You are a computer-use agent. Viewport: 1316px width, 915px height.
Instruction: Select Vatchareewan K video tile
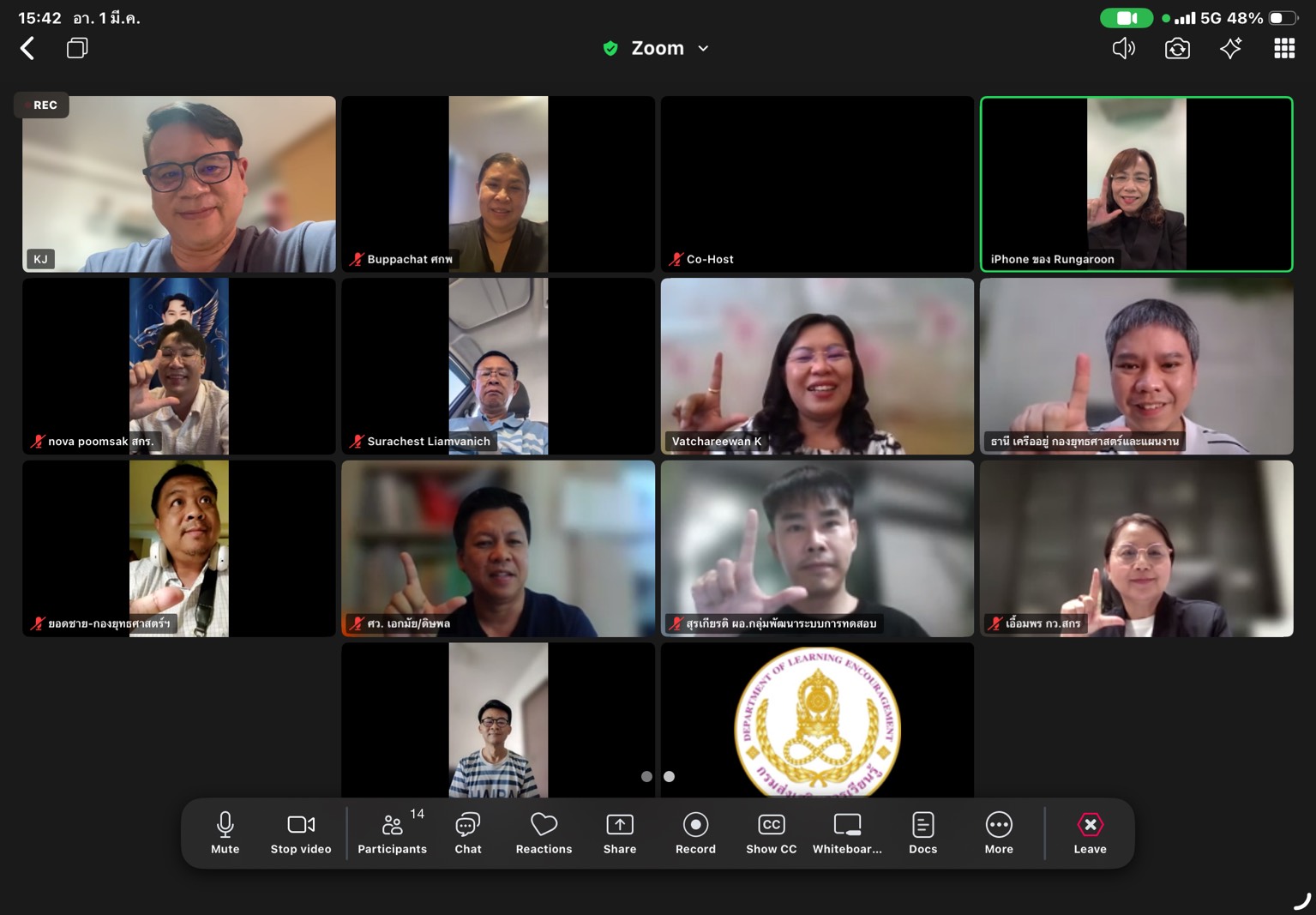click(x=817, y=366)
